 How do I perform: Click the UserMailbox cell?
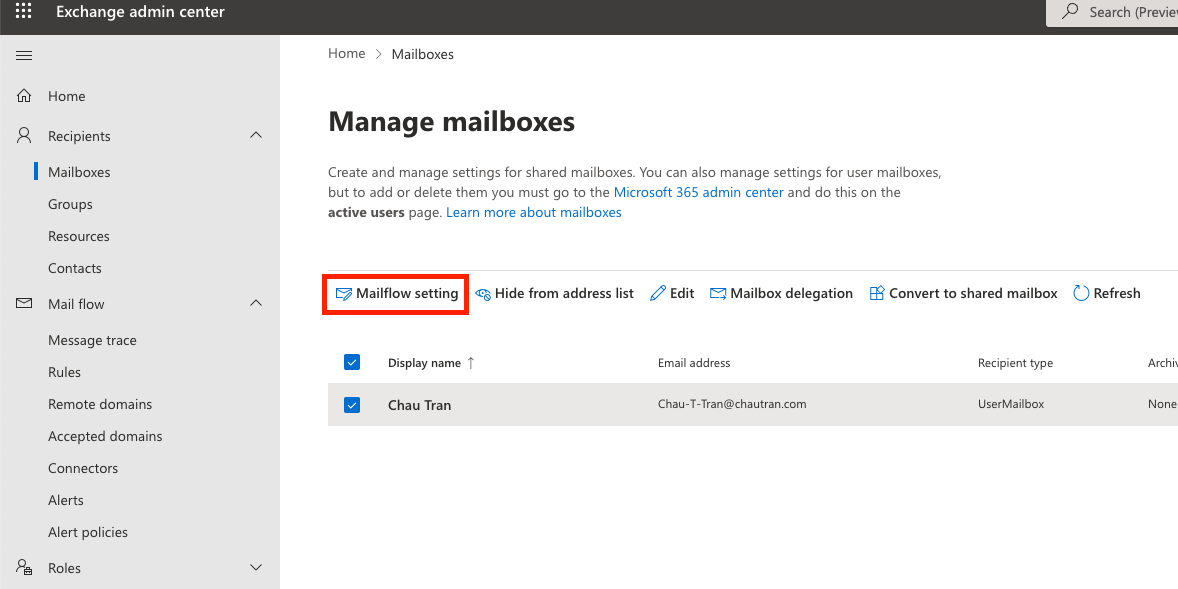click(1010, 404)
